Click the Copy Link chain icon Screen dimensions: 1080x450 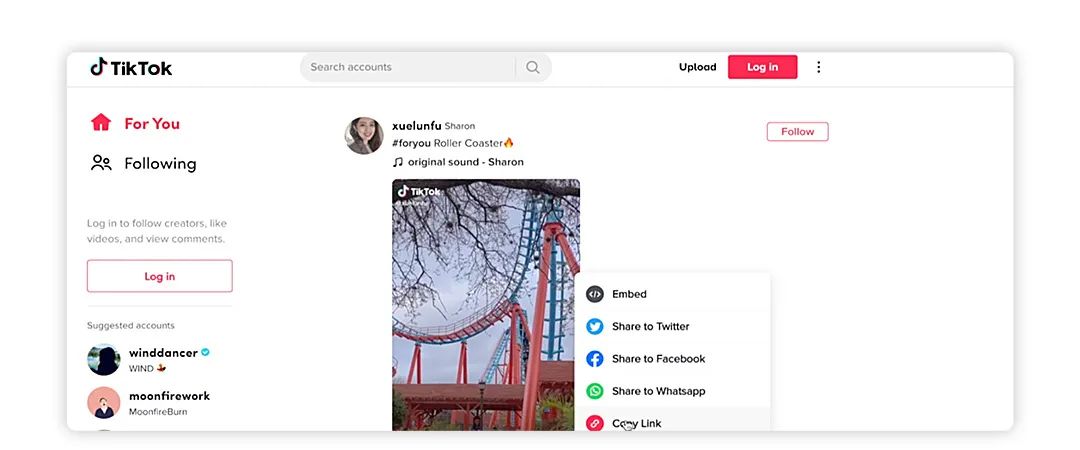pyautogui.click(x=594, y=423)
